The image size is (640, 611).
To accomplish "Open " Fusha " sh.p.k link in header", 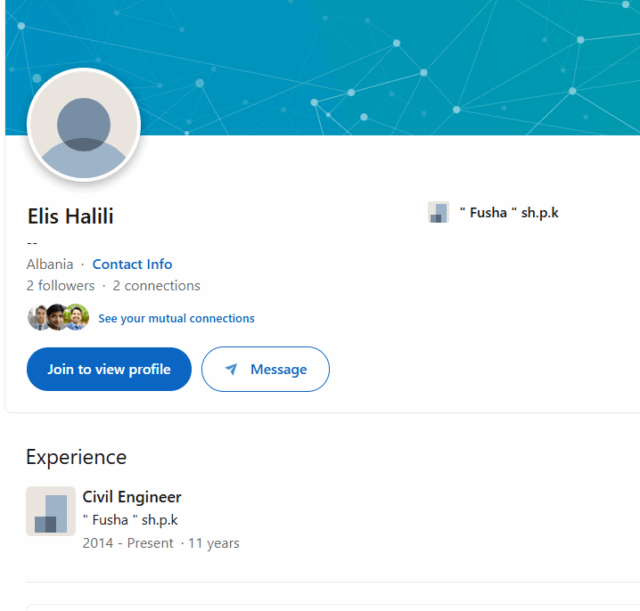I will (509, 213).
